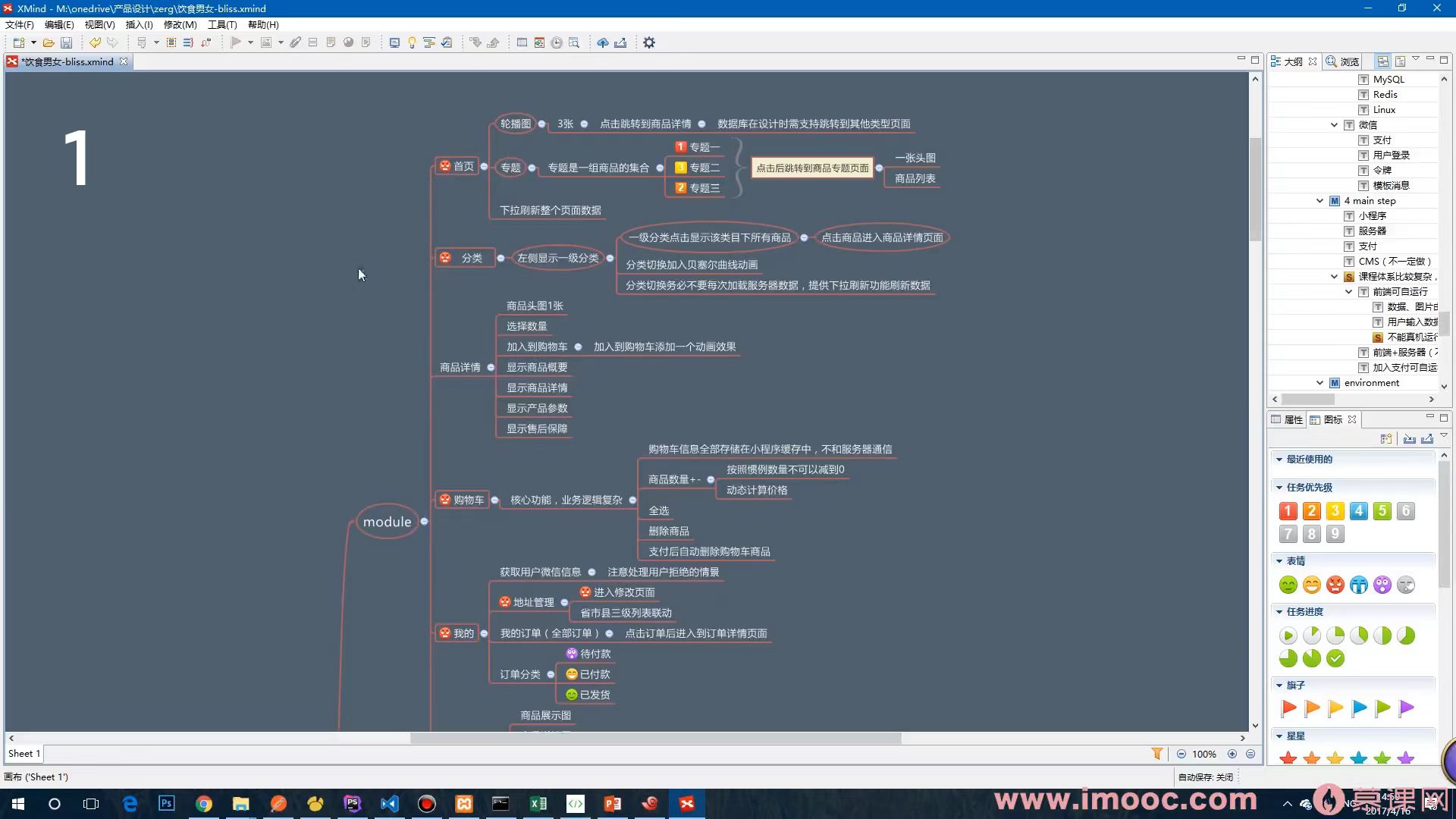Add priority 1 marker from icons panel
Viewport: 1456px width, 819px height.
pyautogui.click(x=1288, y=511)
